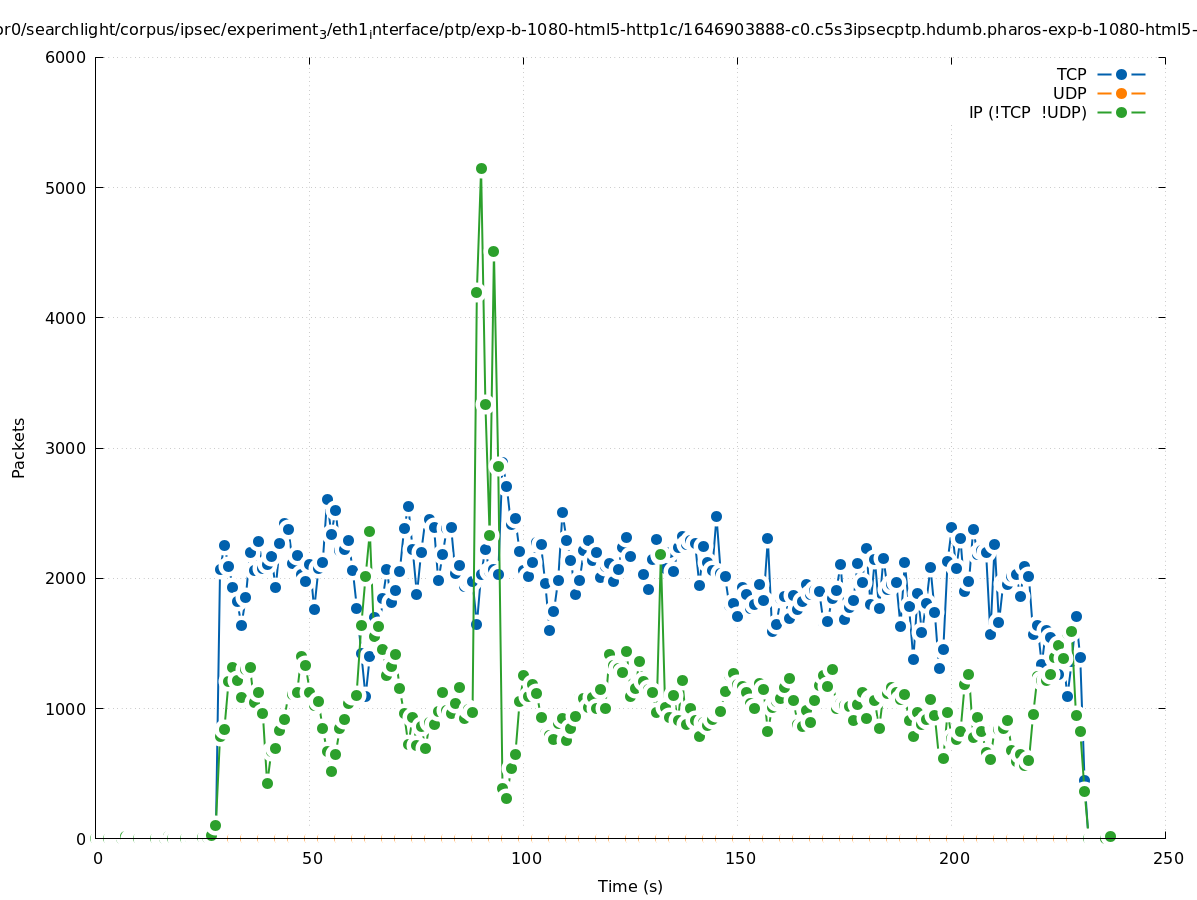Click the 1000 tick on the packets axis
Image resolution: width=1197 pixels, height=900 pixels.
pos(67,709)
